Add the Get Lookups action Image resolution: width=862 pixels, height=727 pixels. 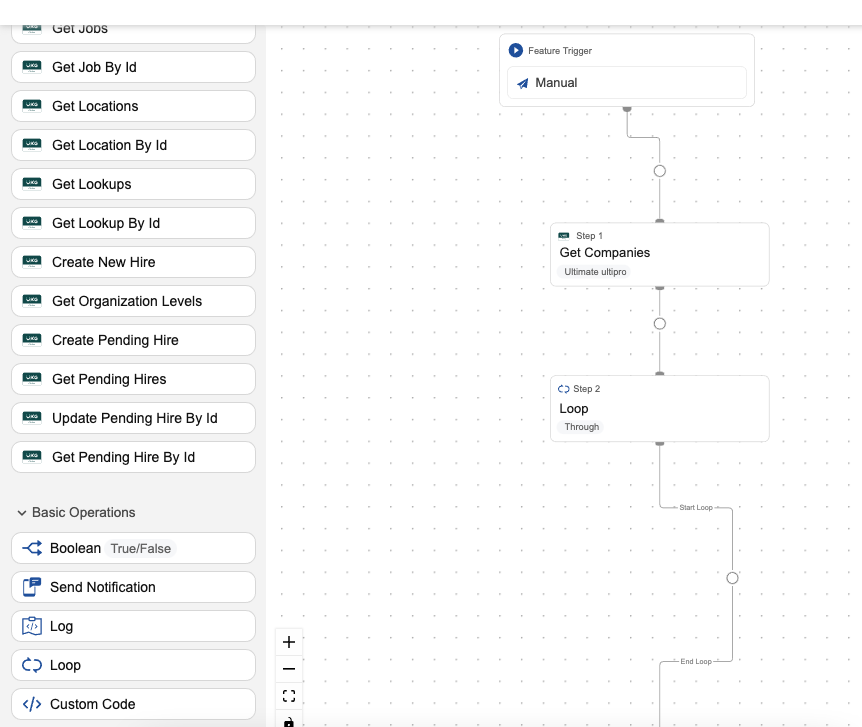tap(134, 184)
